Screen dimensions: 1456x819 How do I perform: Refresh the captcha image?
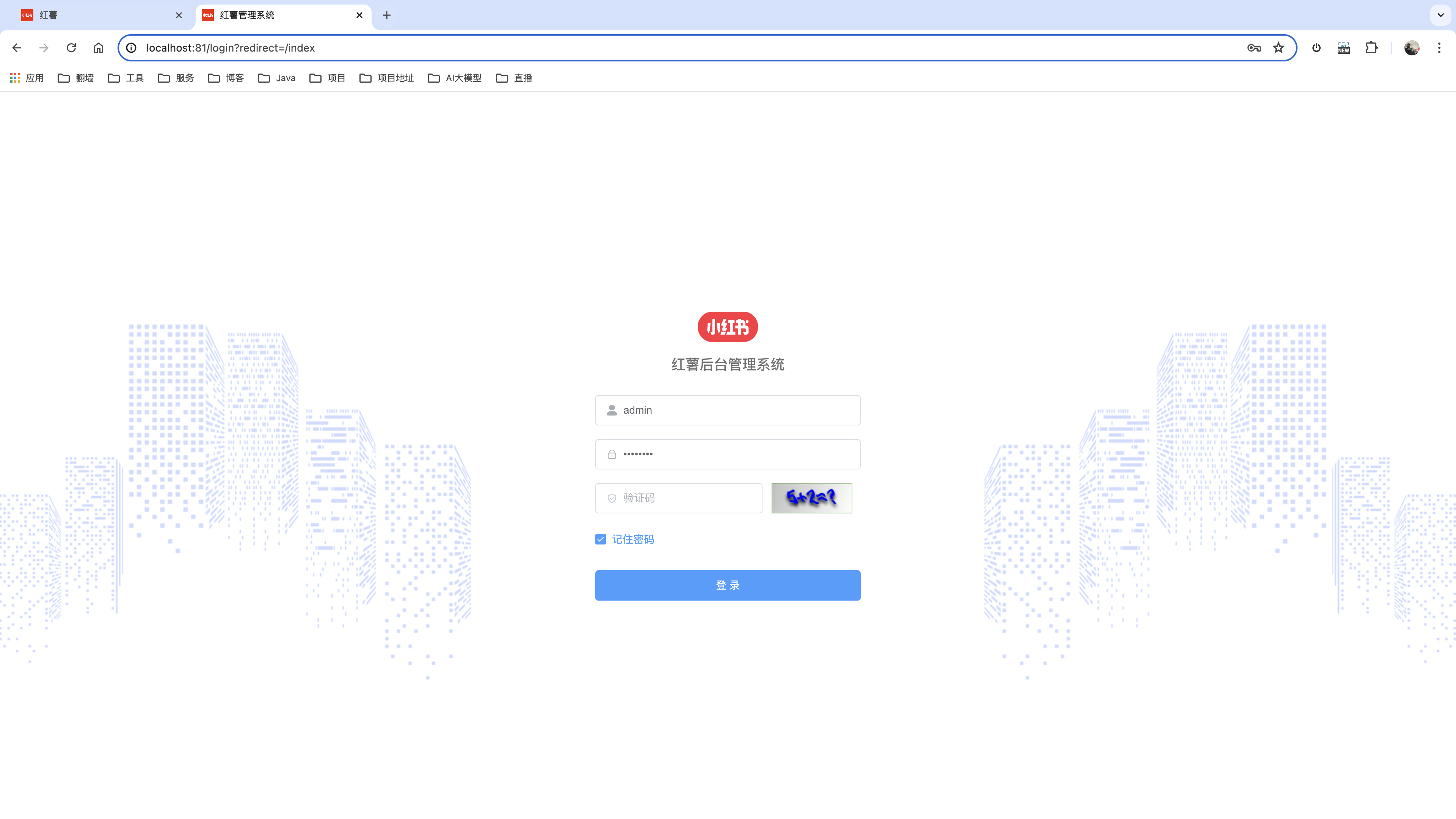point(811,498)
